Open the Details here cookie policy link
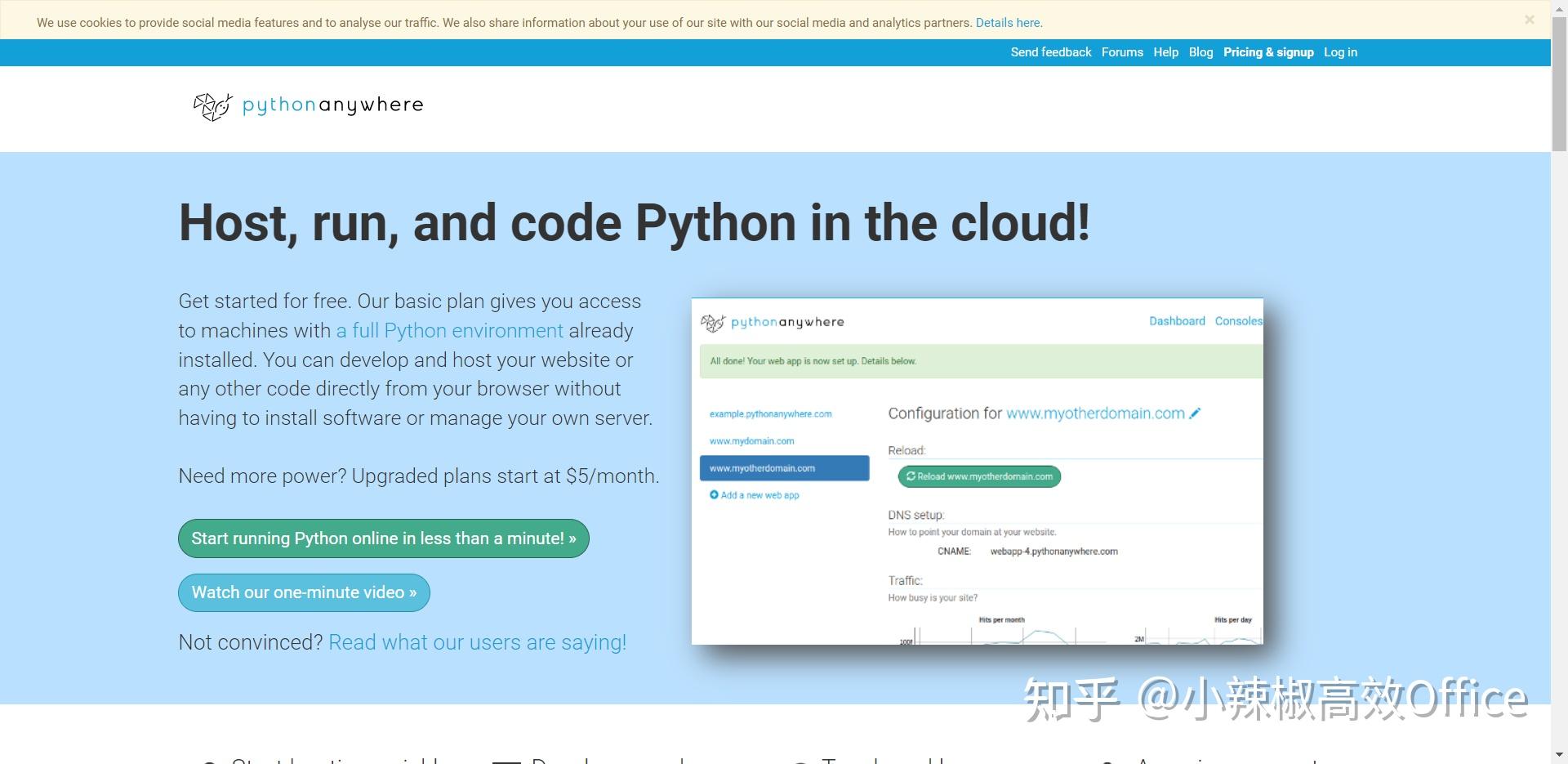Screen dimensions: 1568x764 click(1007, 22)
